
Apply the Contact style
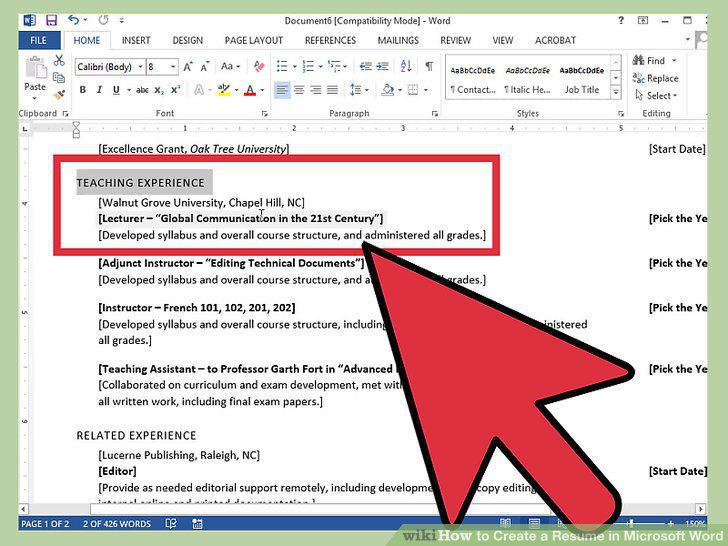coord(473,79)
